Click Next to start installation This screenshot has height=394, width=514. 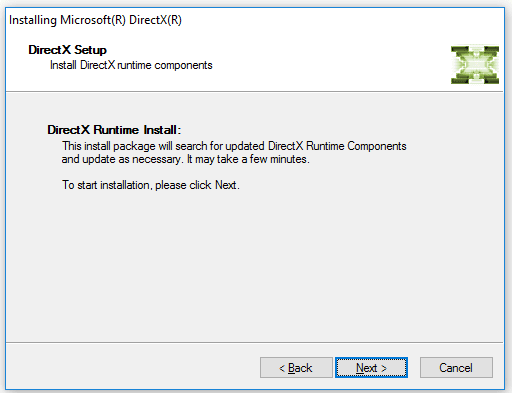[x=371, y=368]
